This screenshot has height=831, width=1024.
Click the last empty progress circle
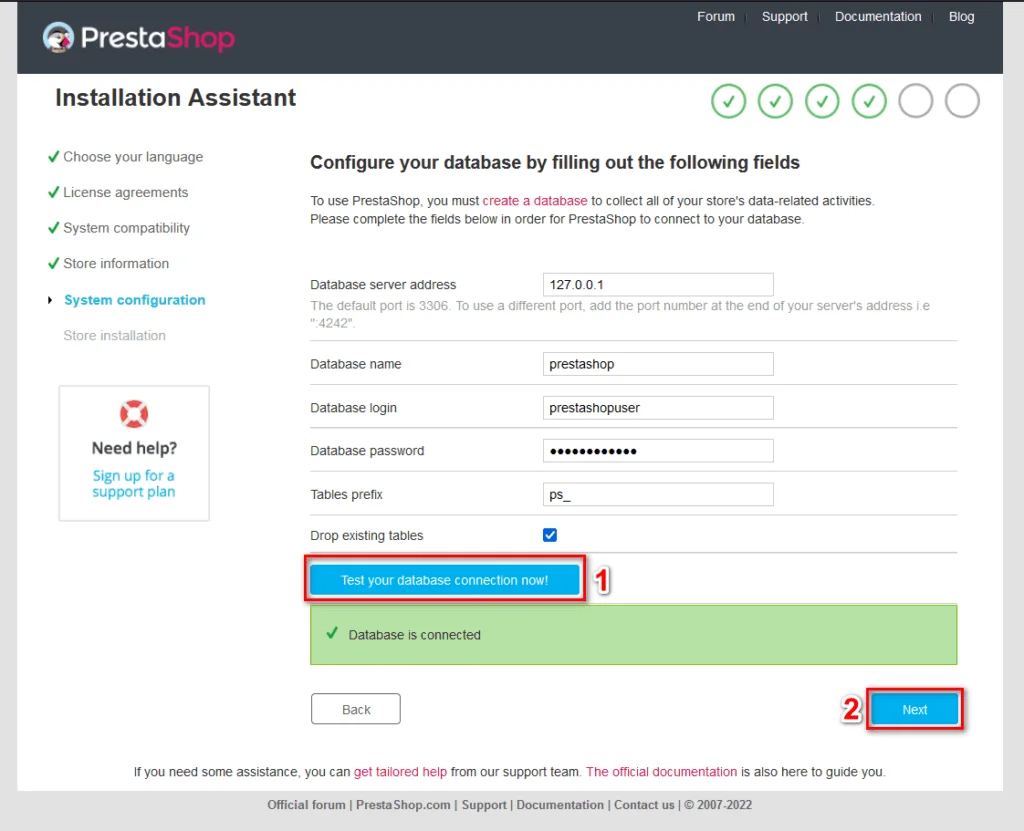point(963,101)
